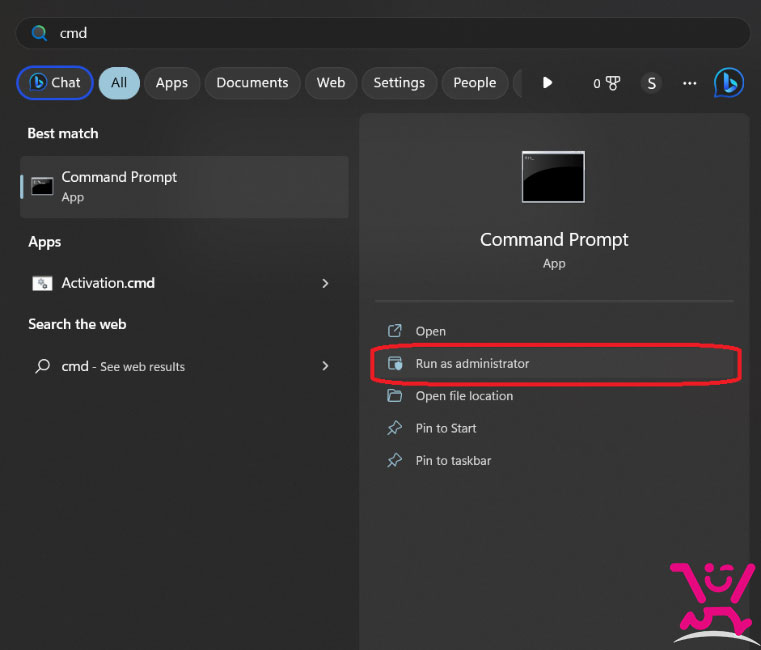Switch to the People filter tab
The image size is (761, 650).
tap(475, 83)
